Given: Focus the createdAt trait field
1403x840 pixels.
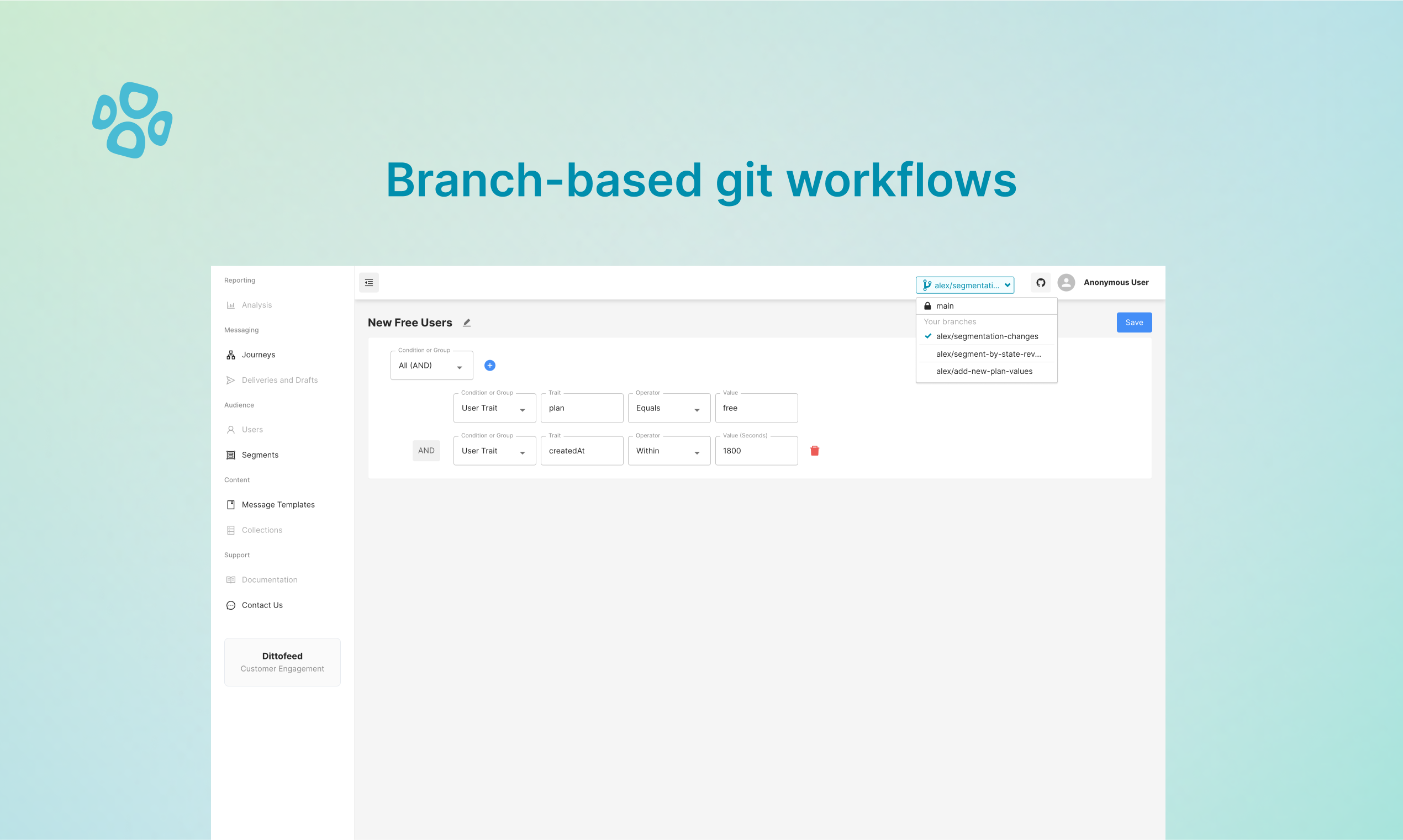Looking at the screenshot, I should (582, 451).
